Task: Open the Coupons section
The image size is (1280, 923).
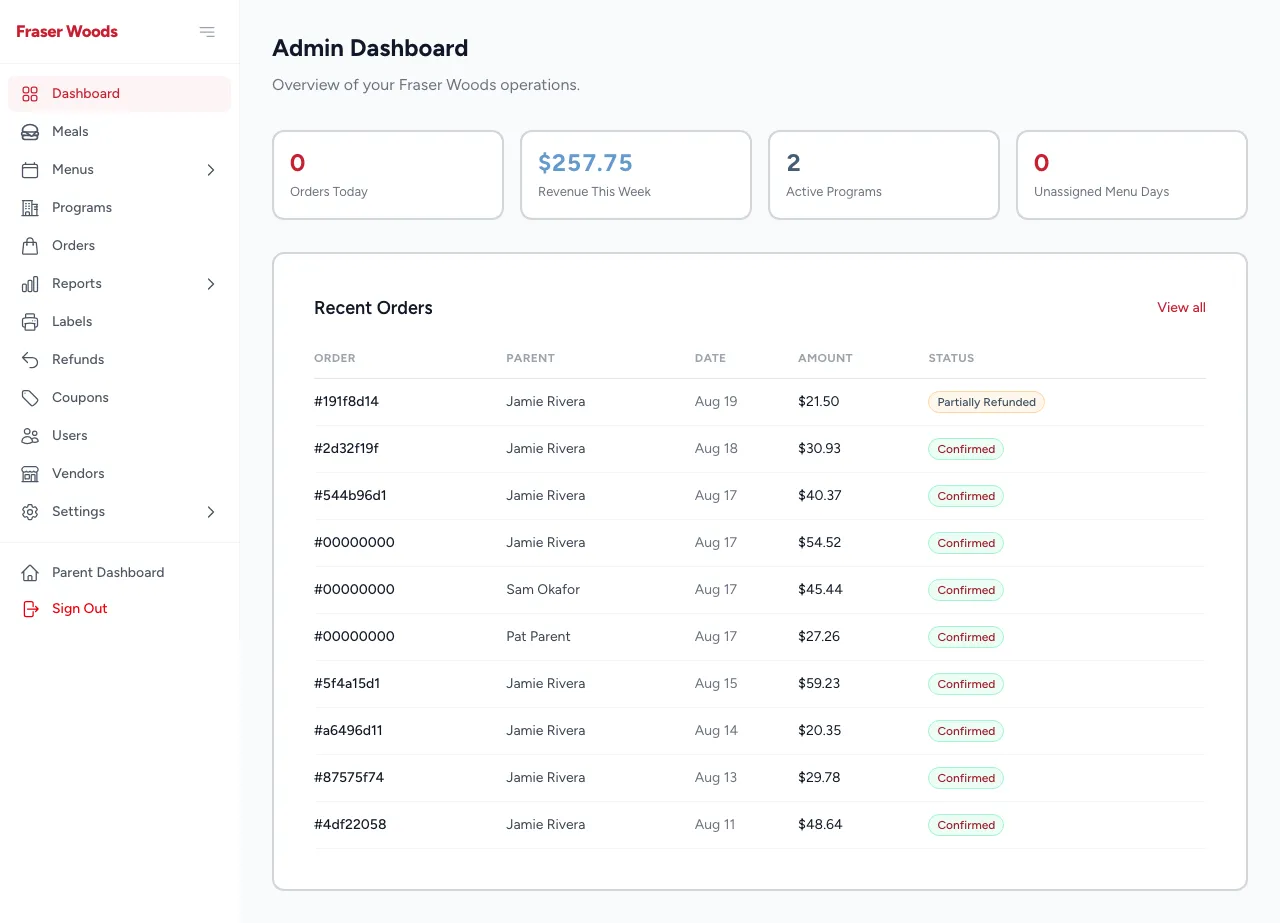Action: pos(119,398)
